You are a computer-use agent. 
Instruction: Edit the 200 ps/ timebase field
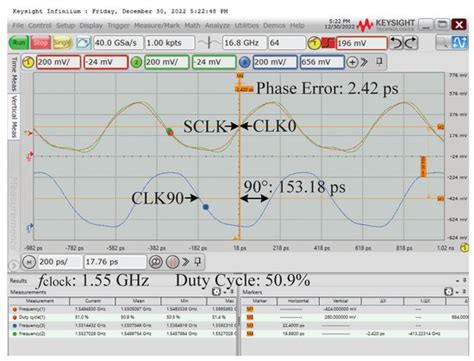tap(60, 262)
